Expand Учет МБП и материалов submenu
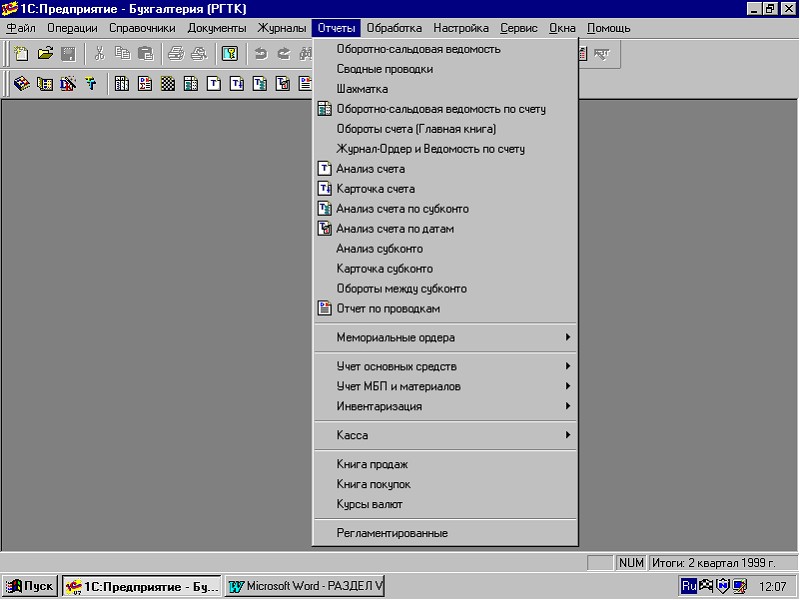 445,386
